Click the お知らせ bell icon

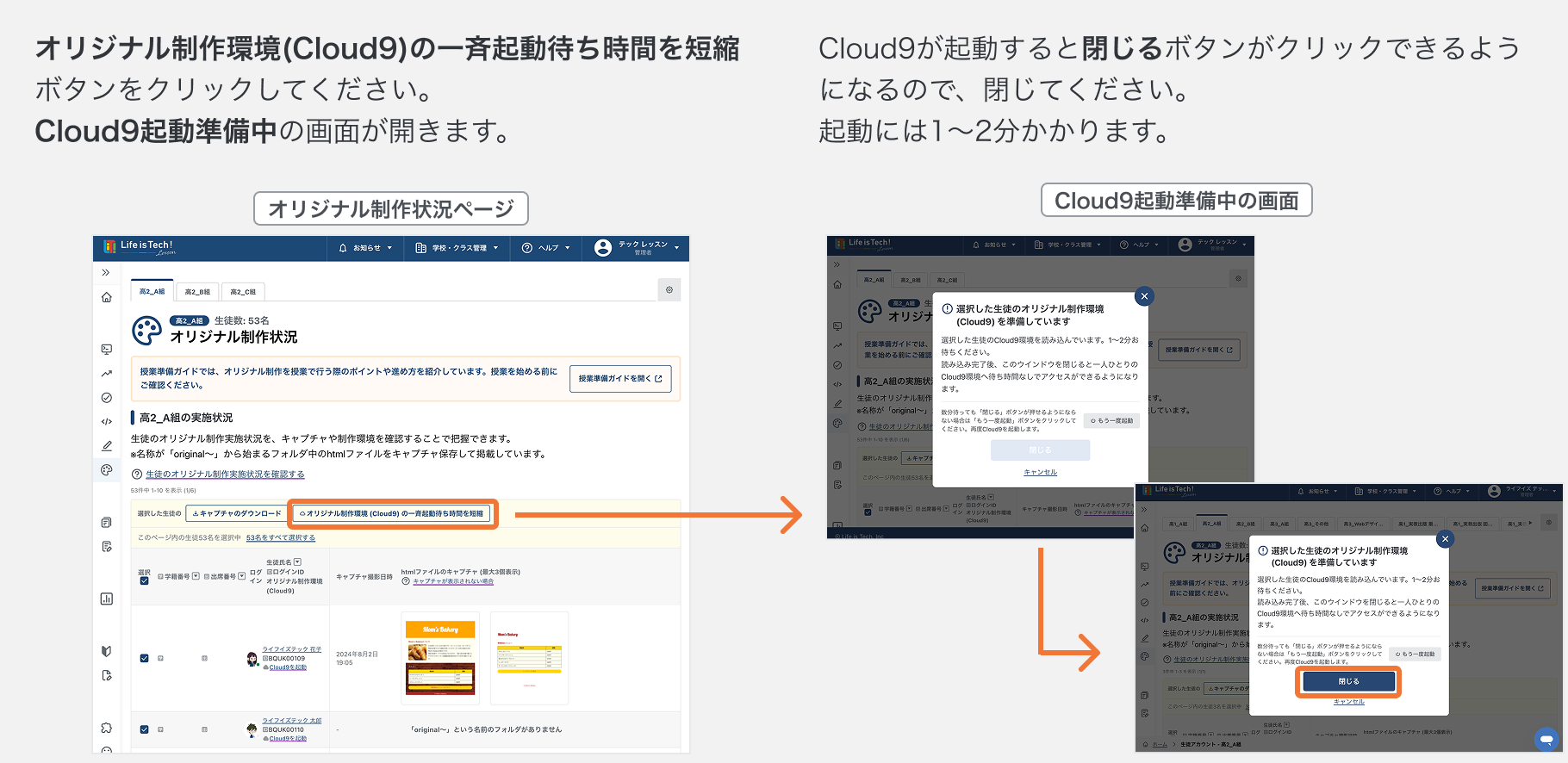[x=343, y=248]
